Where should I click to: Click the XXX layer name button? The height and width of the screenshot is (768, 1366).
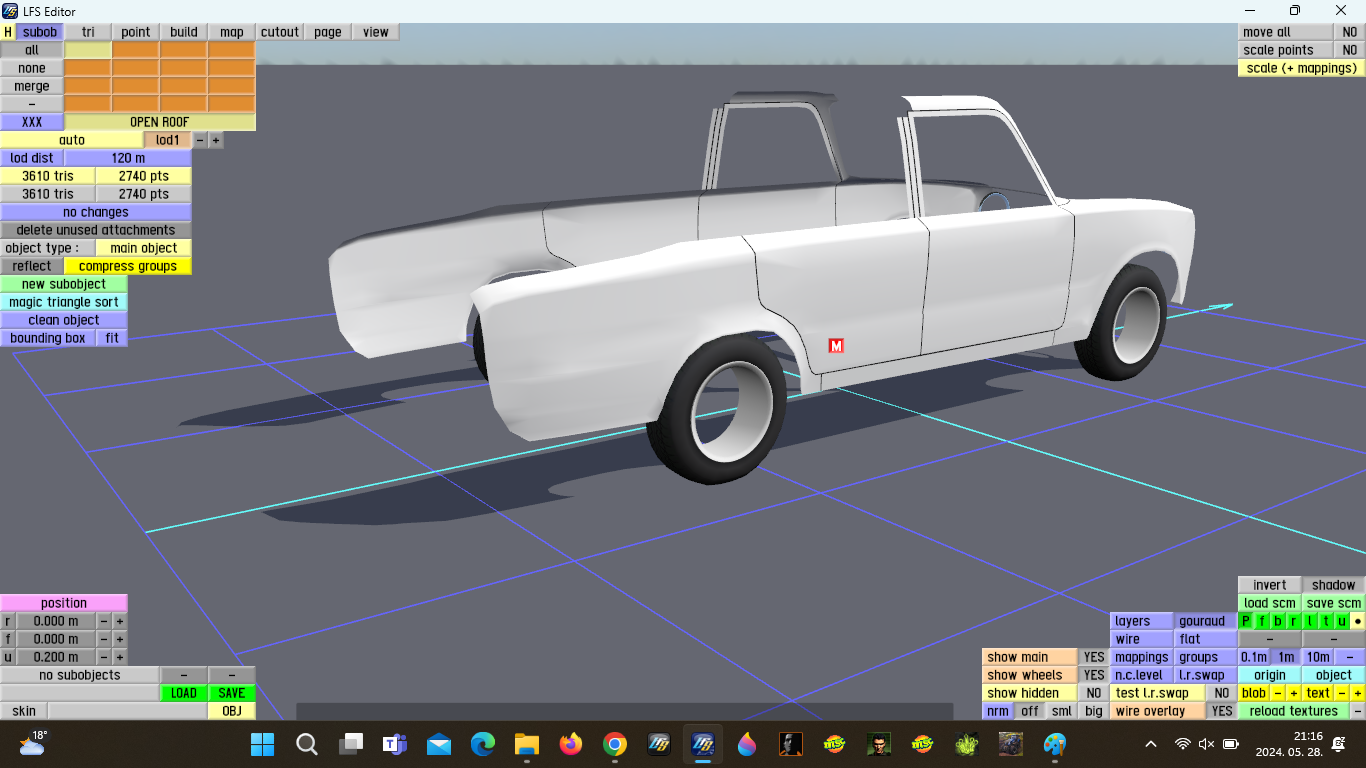click(32, 122)
